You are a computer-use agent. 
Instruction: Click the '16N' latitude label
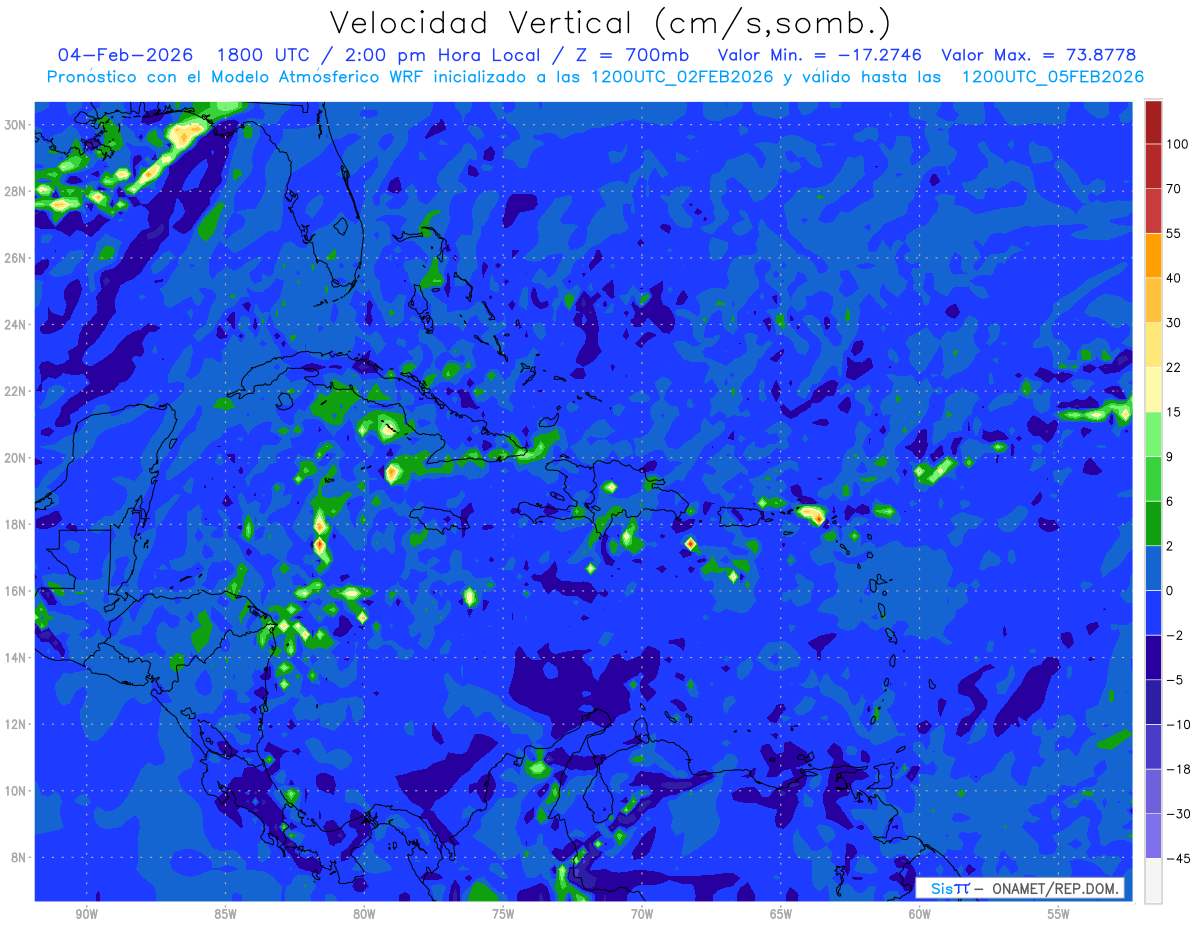coord(17,591)
